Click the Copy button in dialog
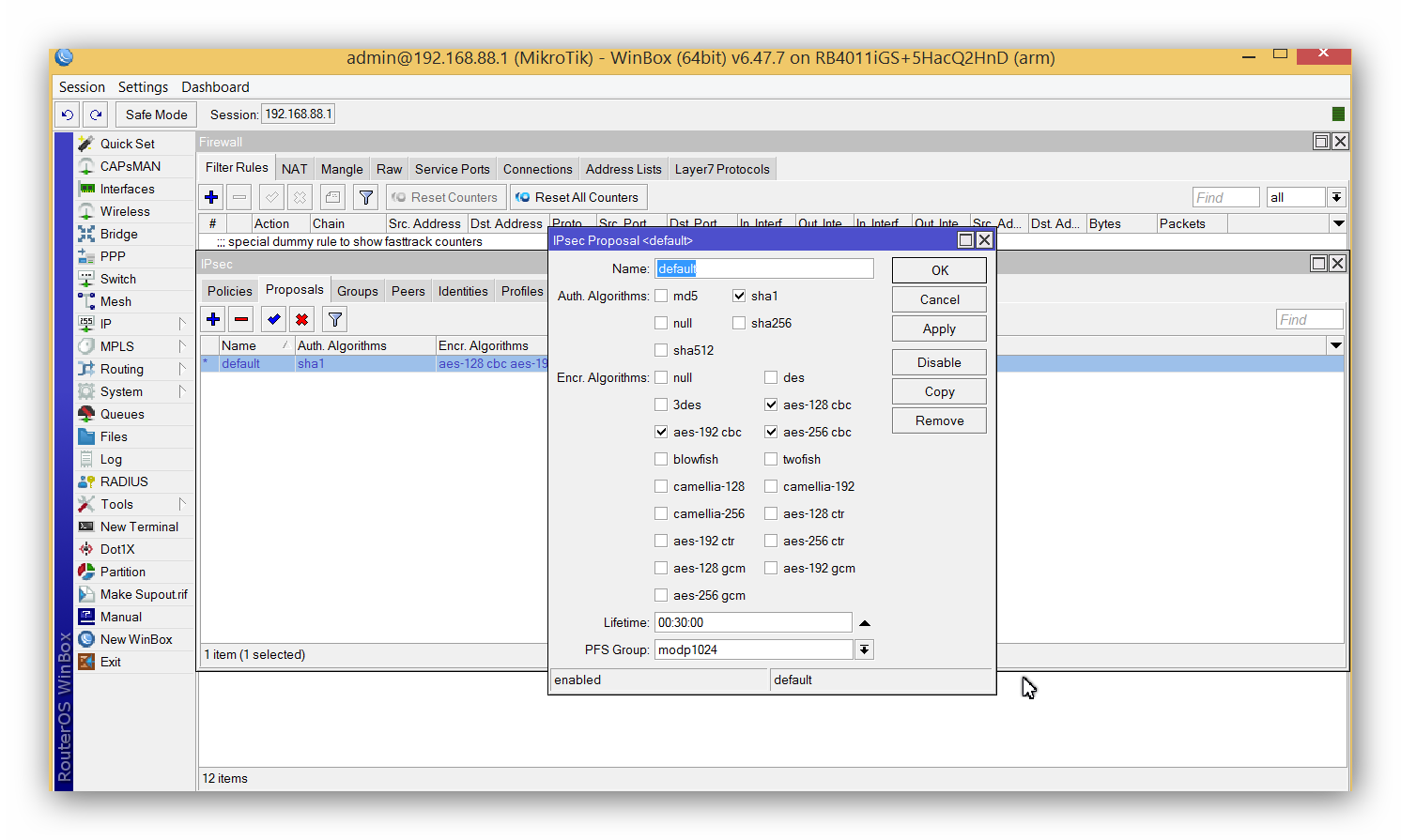The image size is (1401, 840). tap(939, 391)
